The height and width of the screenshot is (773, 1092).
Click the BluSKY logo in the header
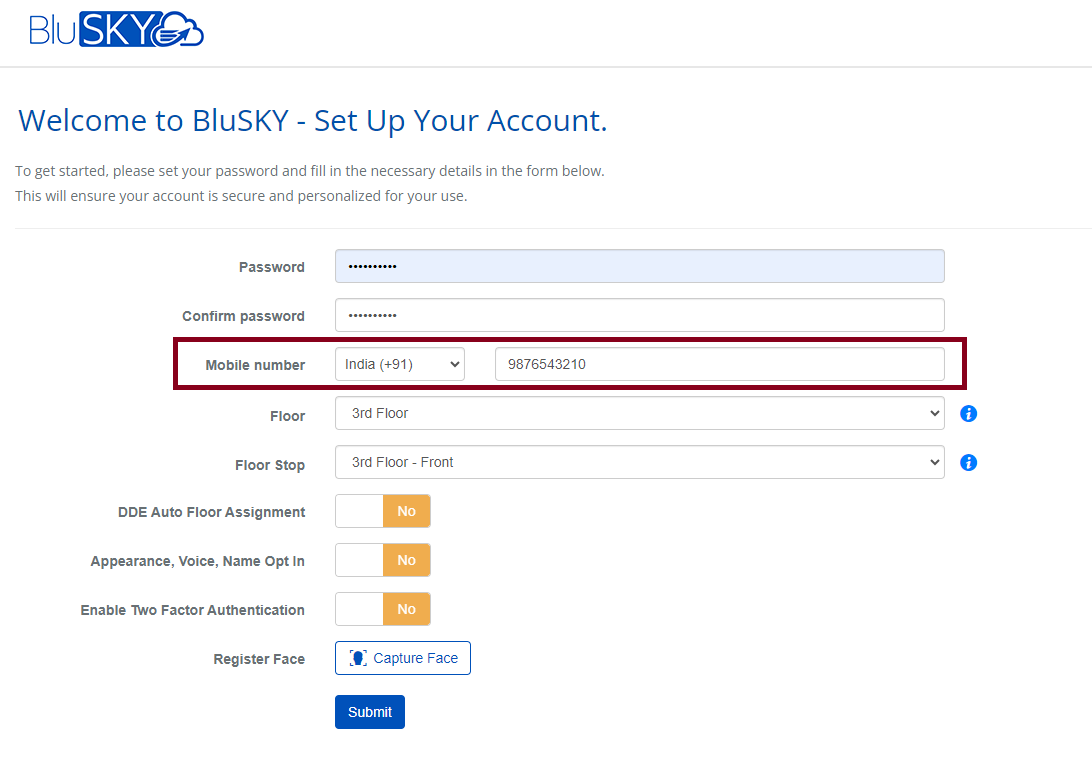[x=116, y=30]
